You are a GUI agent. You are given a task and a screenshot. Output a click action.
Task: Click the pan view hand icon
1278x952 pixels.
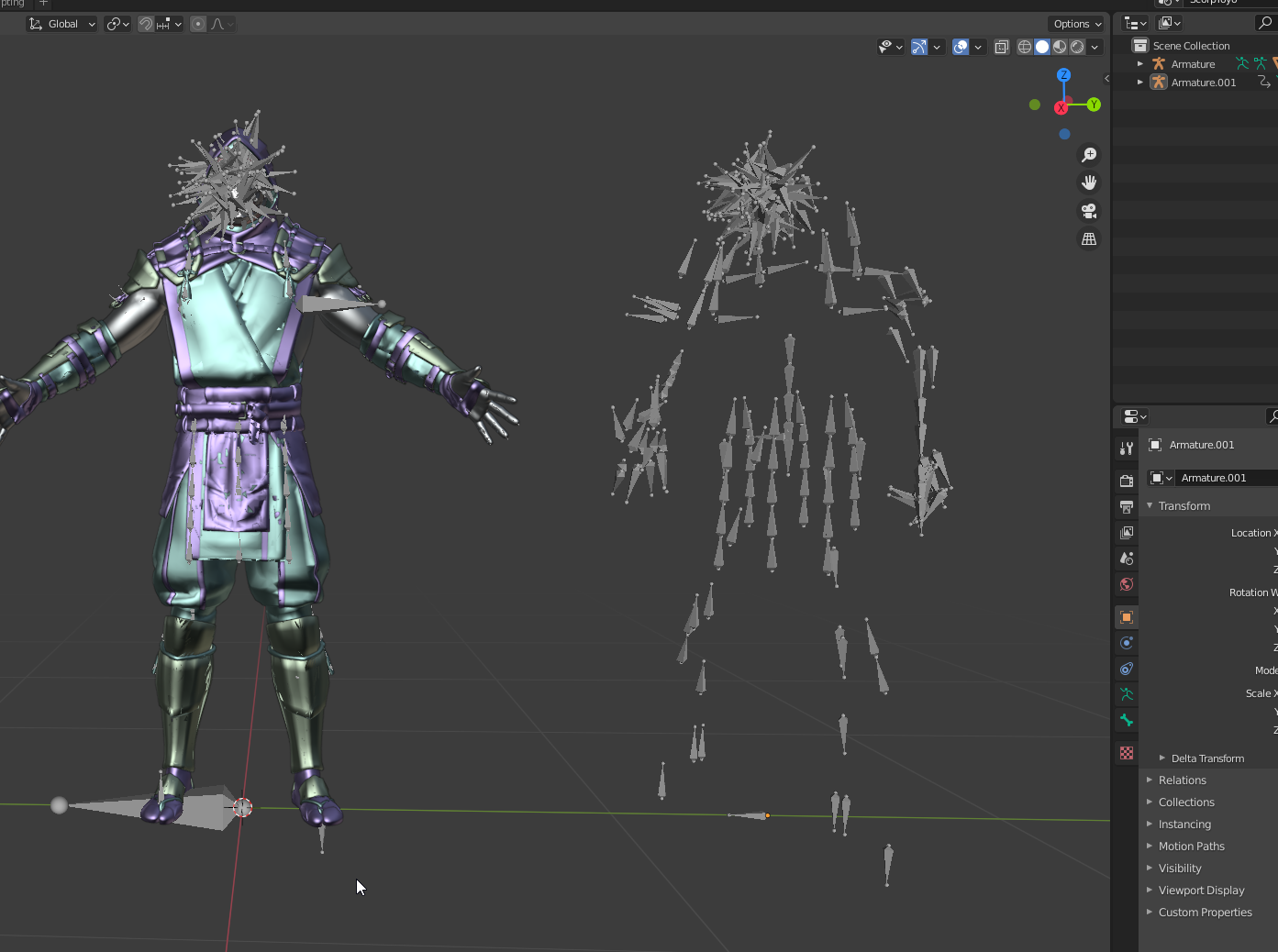point(1089,183)
